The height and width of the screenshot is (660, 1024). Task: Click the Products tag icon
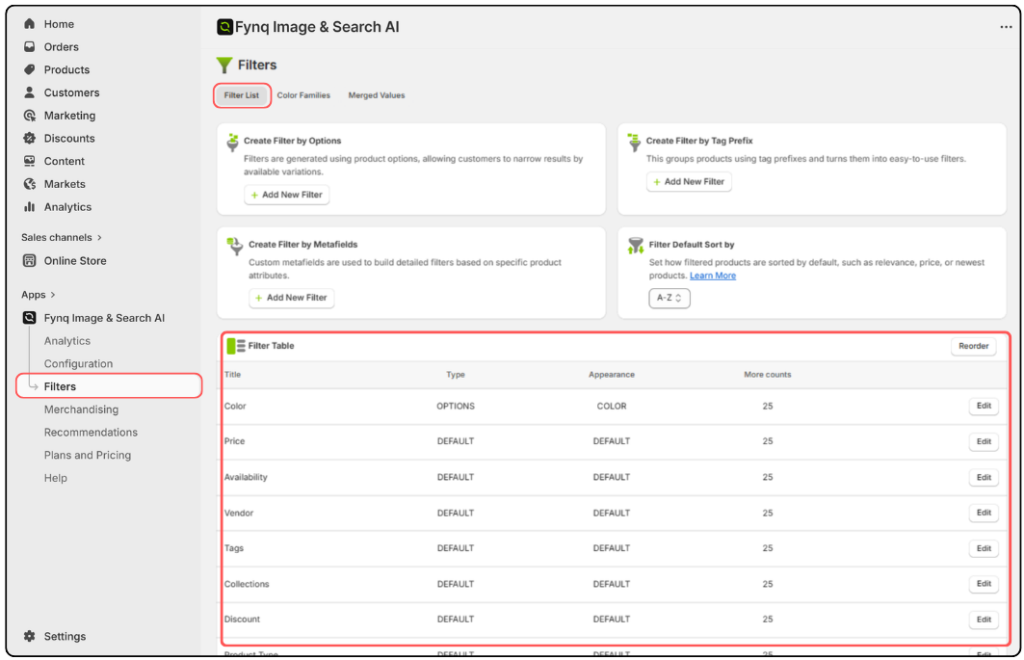pyautogui.click(x=29, y=69)
